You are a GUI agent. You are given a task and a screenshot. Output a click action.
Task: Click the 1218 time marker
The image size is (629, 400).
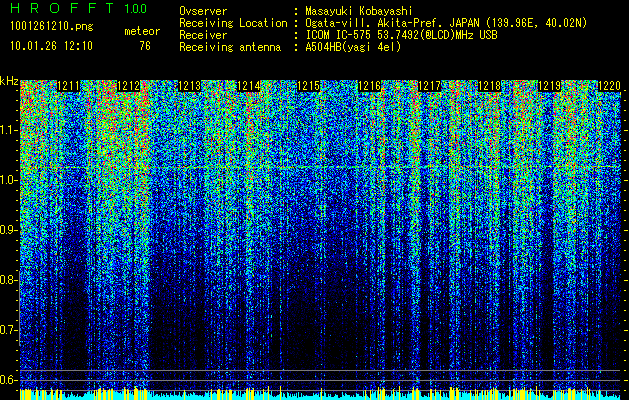click(489, 86)
